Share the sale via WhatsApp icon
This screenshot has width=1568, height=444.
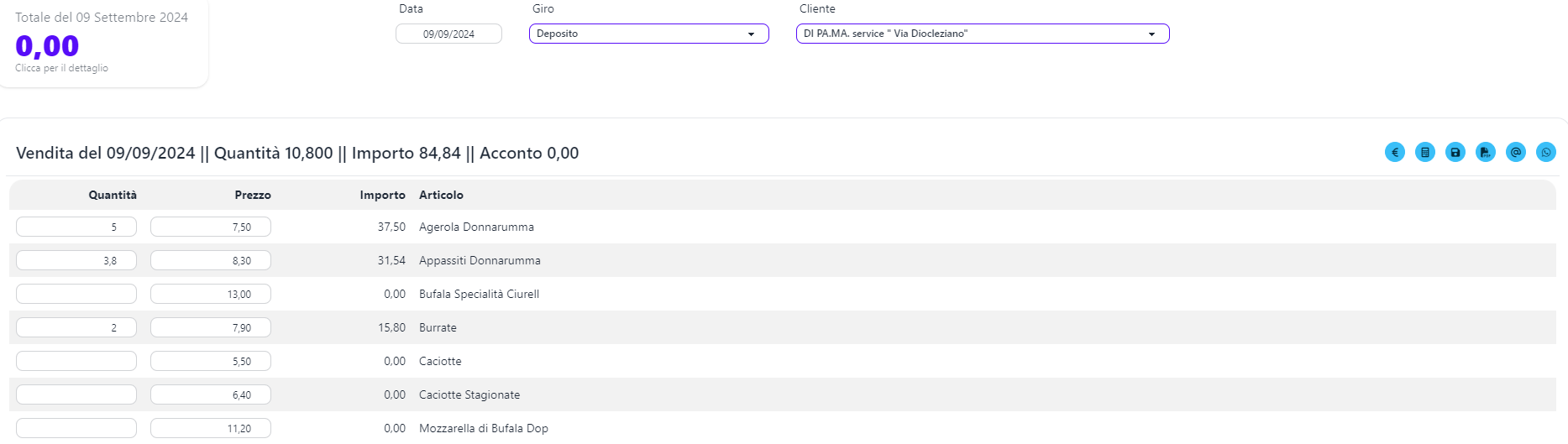coord(1545,152)
